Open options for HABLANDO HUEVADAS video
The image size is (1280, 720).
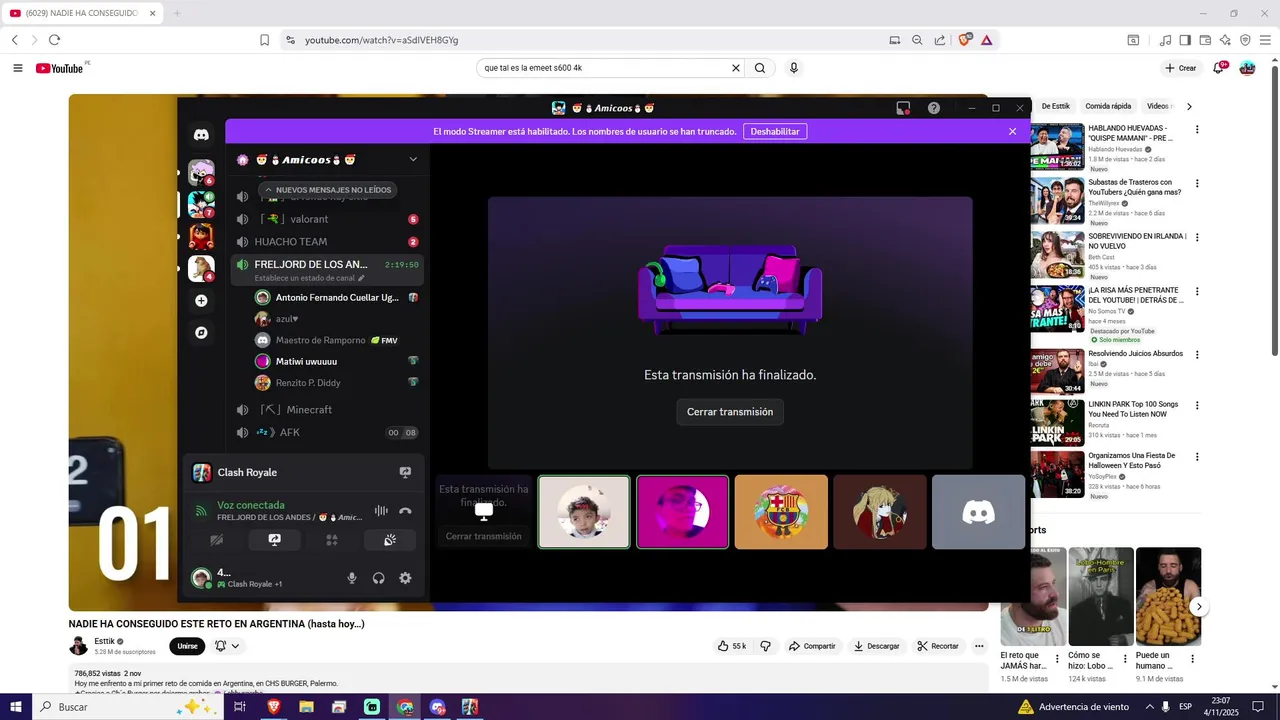coord(1197,130)
